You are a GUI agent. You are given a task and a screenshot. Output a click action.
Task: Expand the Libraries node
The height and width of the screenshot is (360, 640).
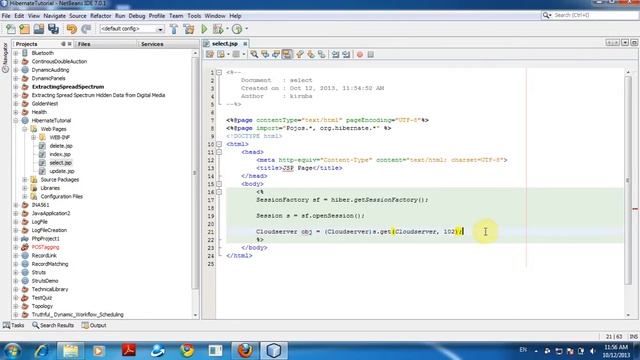(24, 188)
